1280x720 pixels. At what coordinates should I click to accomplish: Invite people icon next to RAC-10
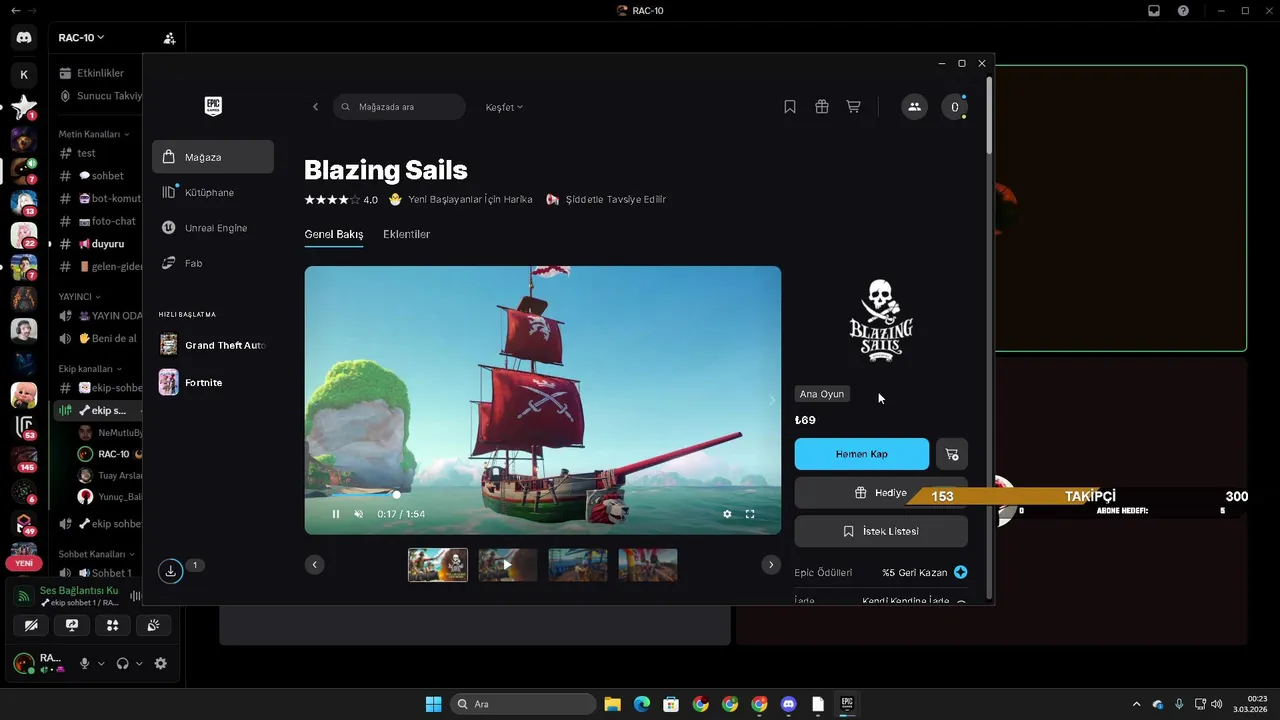point(169,38)
